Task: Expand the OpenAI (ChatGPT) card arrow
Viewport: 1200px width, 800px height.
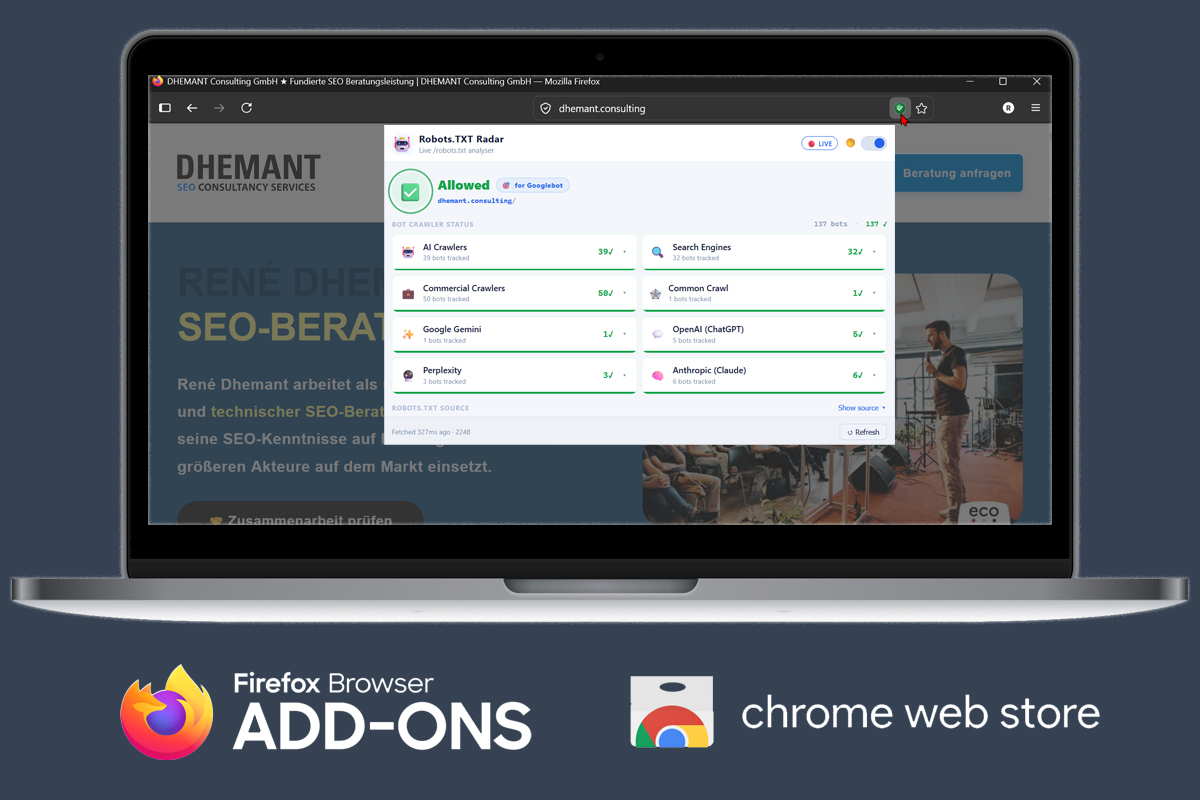Action: click(x=874, y=334)
